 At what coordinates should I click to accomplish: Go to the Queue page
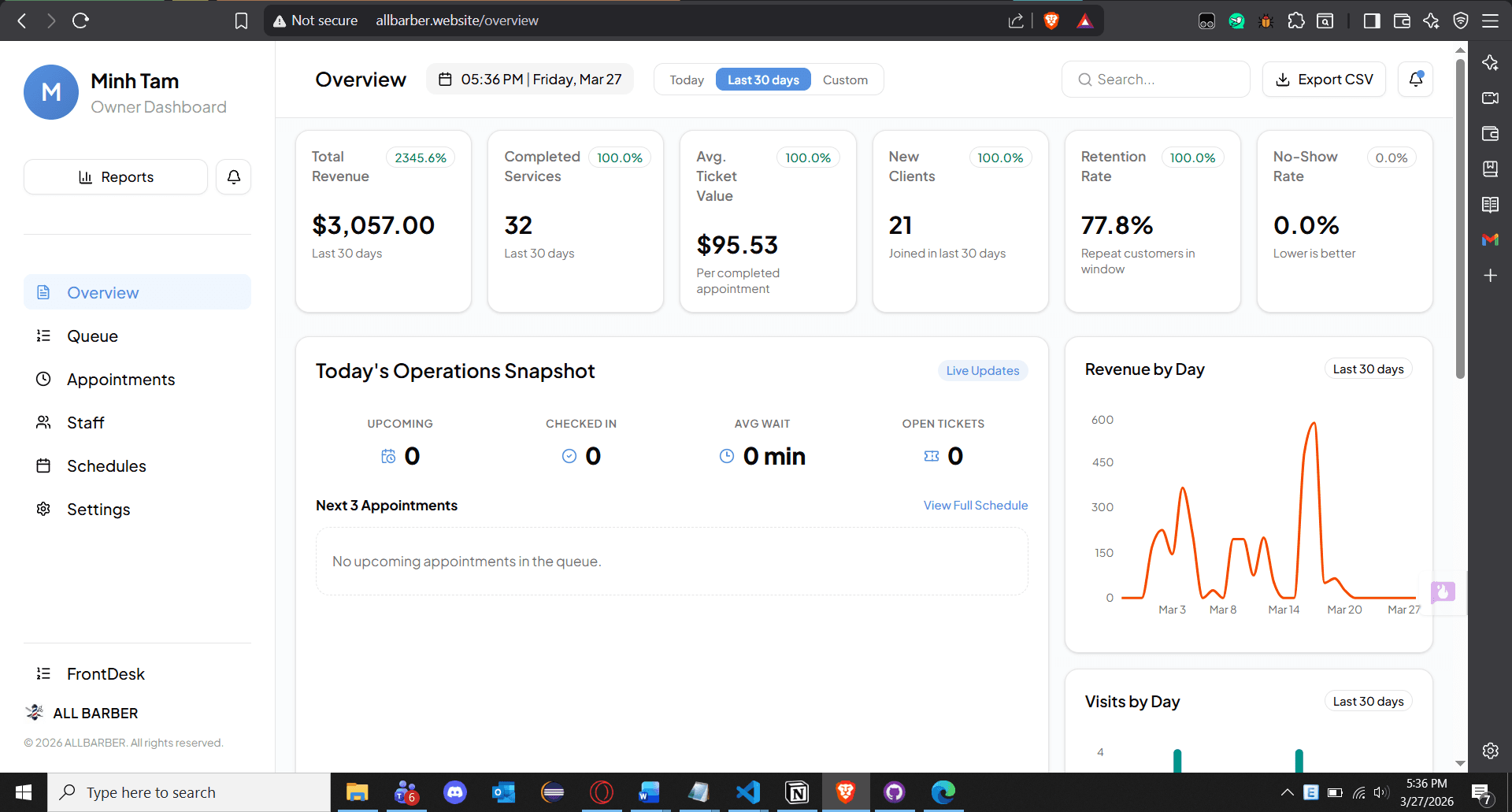click(137, 336)
